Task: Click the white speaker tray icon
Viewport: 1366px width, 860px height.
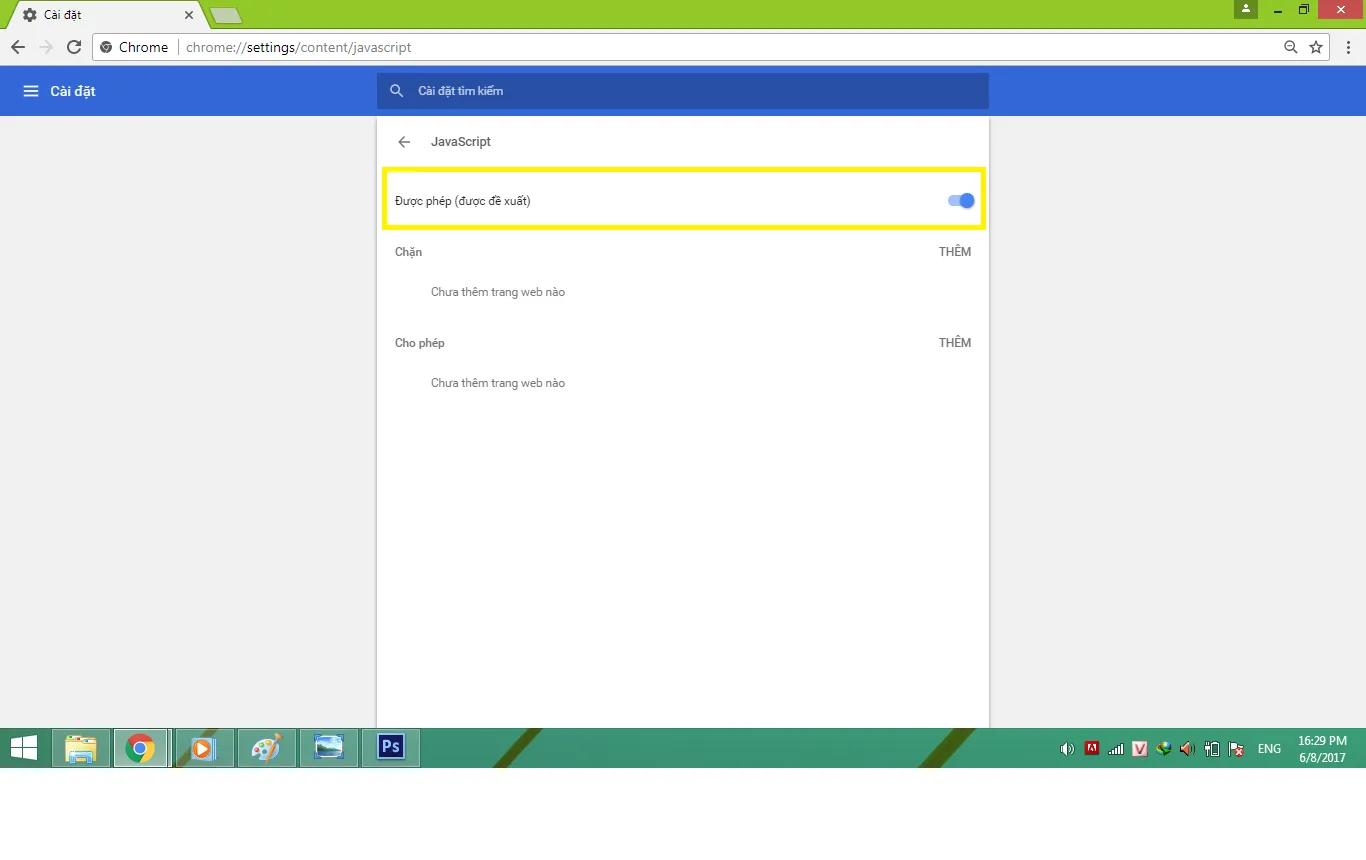Action: [1067, 749]
